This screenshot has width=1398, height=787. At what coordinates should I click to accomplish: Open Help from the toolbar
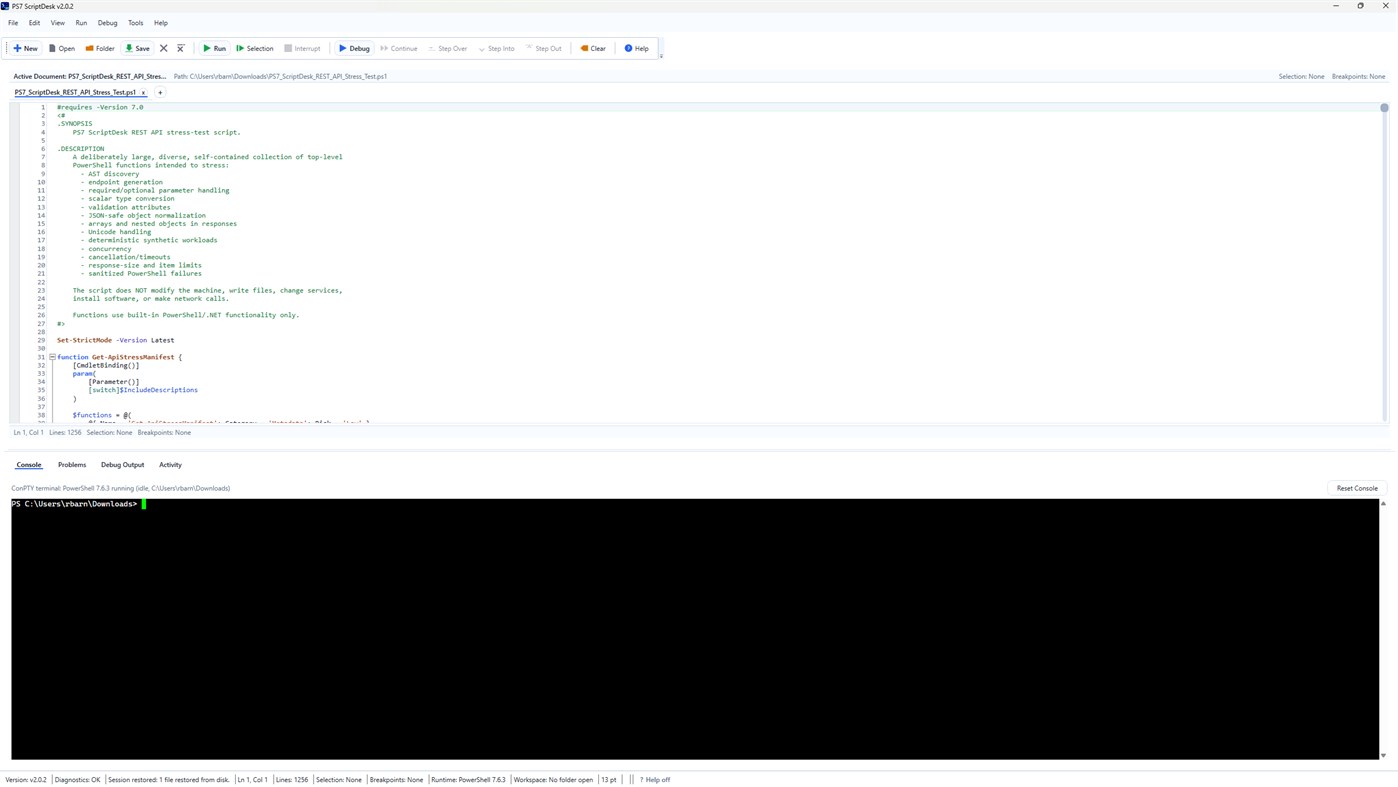pos(636,48)
